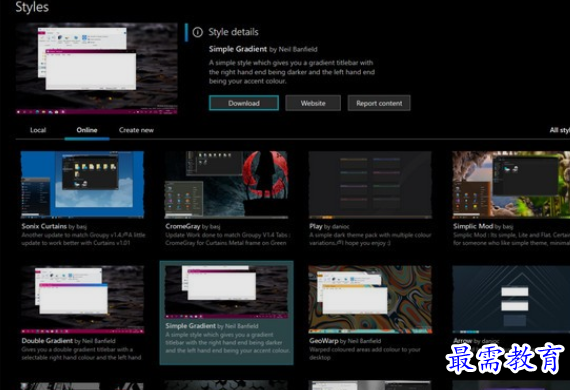Click the Style details info icon
The width and height of the screenshot is (570, 390).
(x=197, y=32)
